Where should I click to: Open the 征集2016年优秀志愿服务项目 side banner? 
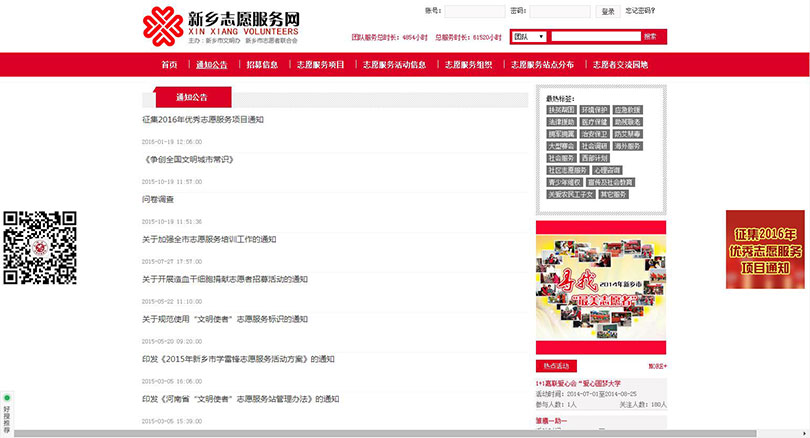pyautogui.click(x=766, y=250)
